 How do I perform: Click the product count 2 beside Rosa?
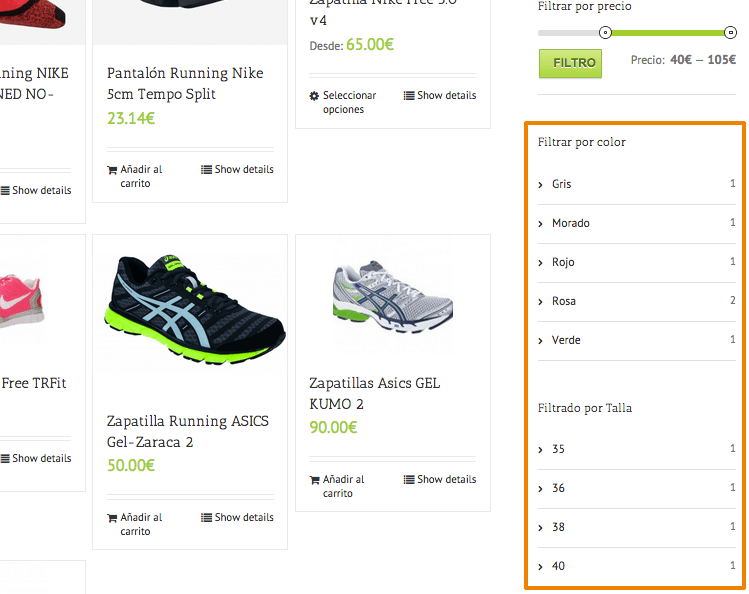[733, 300]
